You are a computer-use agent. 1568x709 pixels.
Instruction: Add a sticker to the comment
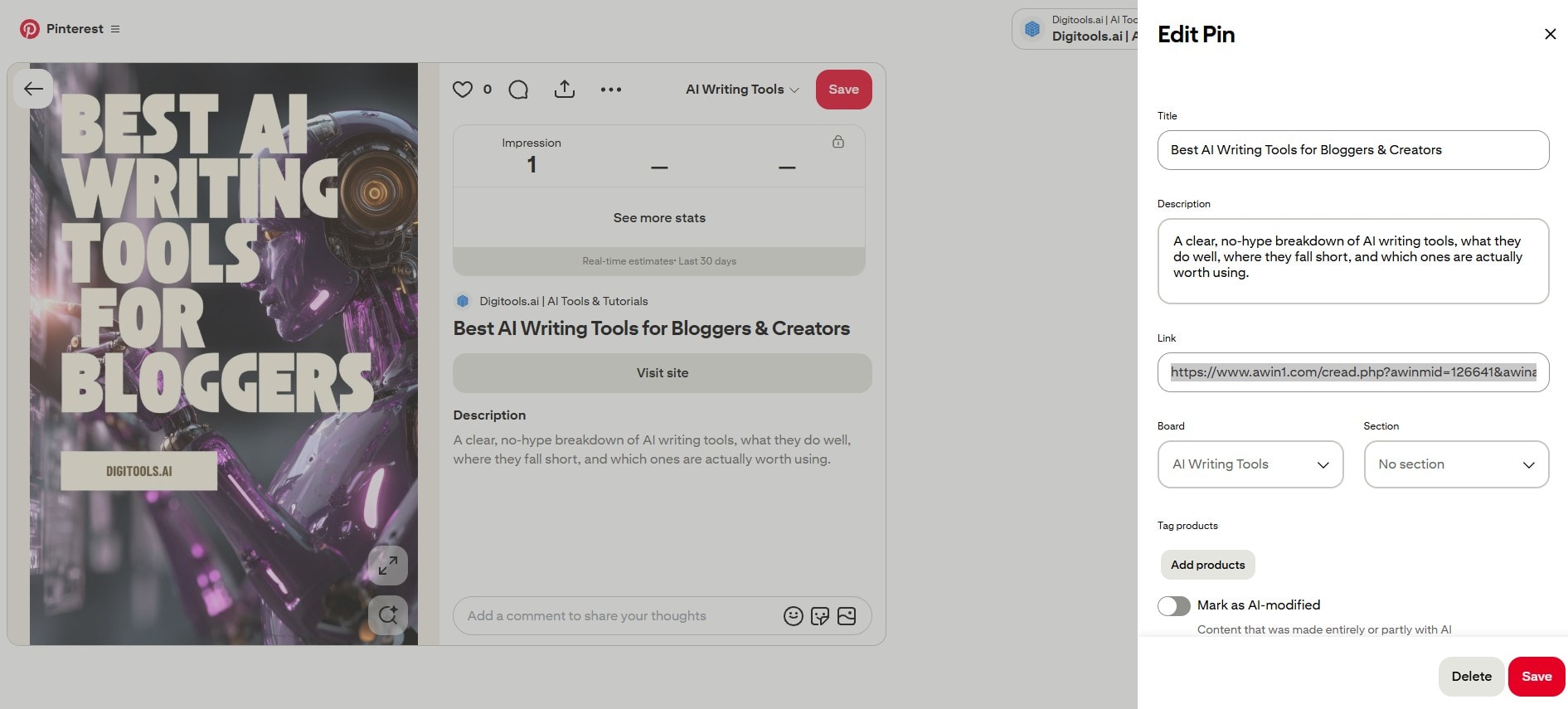point(820,616)
